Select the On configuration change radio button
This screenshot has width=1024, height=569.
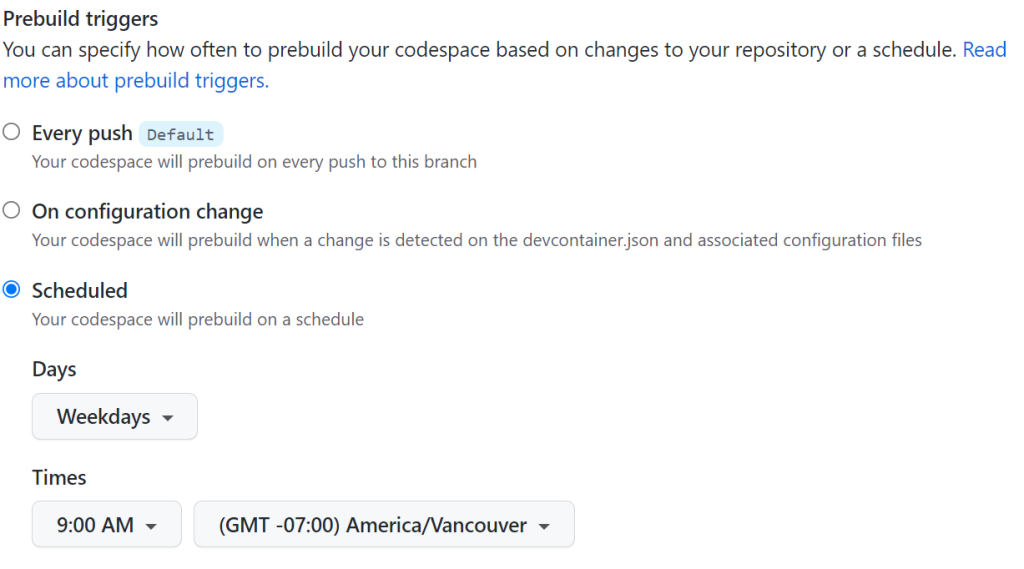(x=11, y=210)
